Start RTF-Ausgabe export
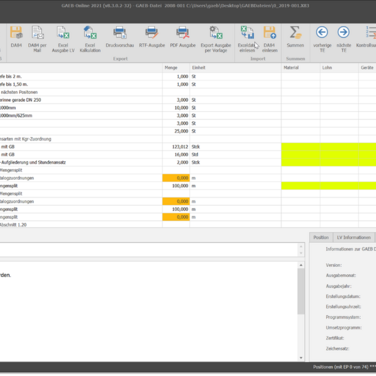 pos(152,36)
